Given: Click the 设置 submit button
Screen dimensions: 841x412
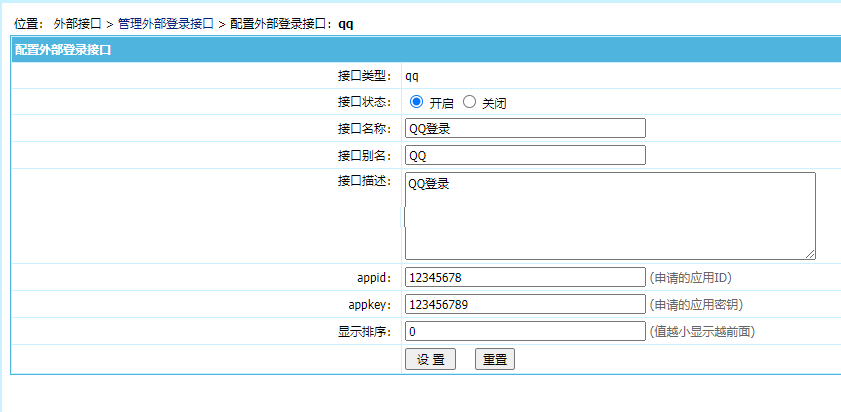Looking at the screenshot, I should pyautogui.click(x=430, y=359).
